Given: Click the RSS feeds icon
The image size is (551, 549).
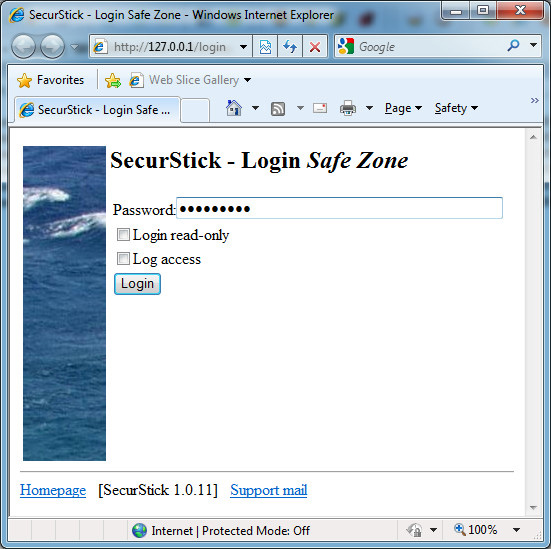Looking at the screenshot, I should click(x=278, y=109).
